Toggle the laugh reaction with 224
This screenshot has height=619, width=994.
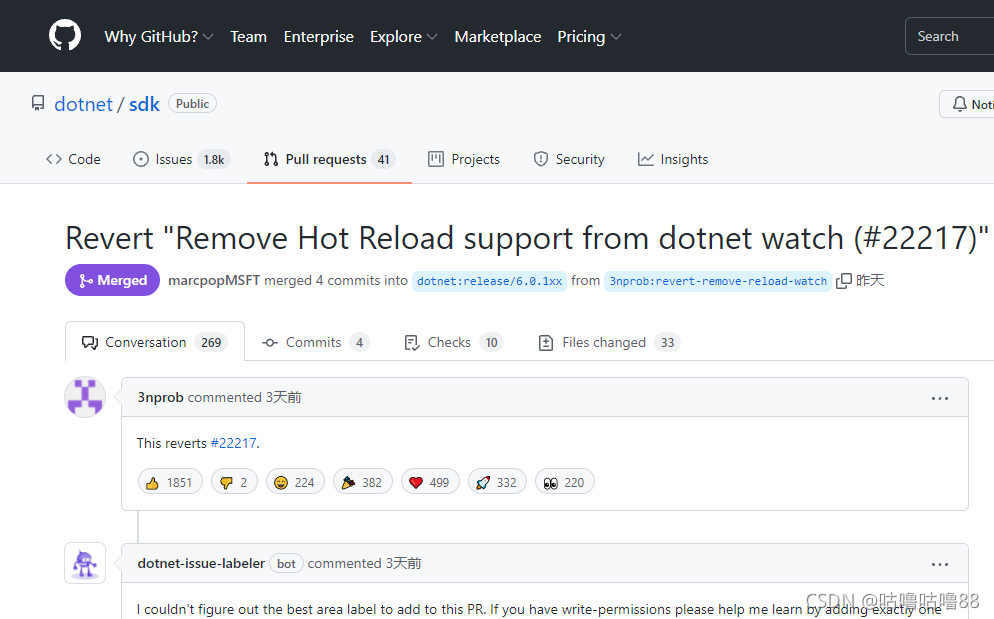(295, 482)
